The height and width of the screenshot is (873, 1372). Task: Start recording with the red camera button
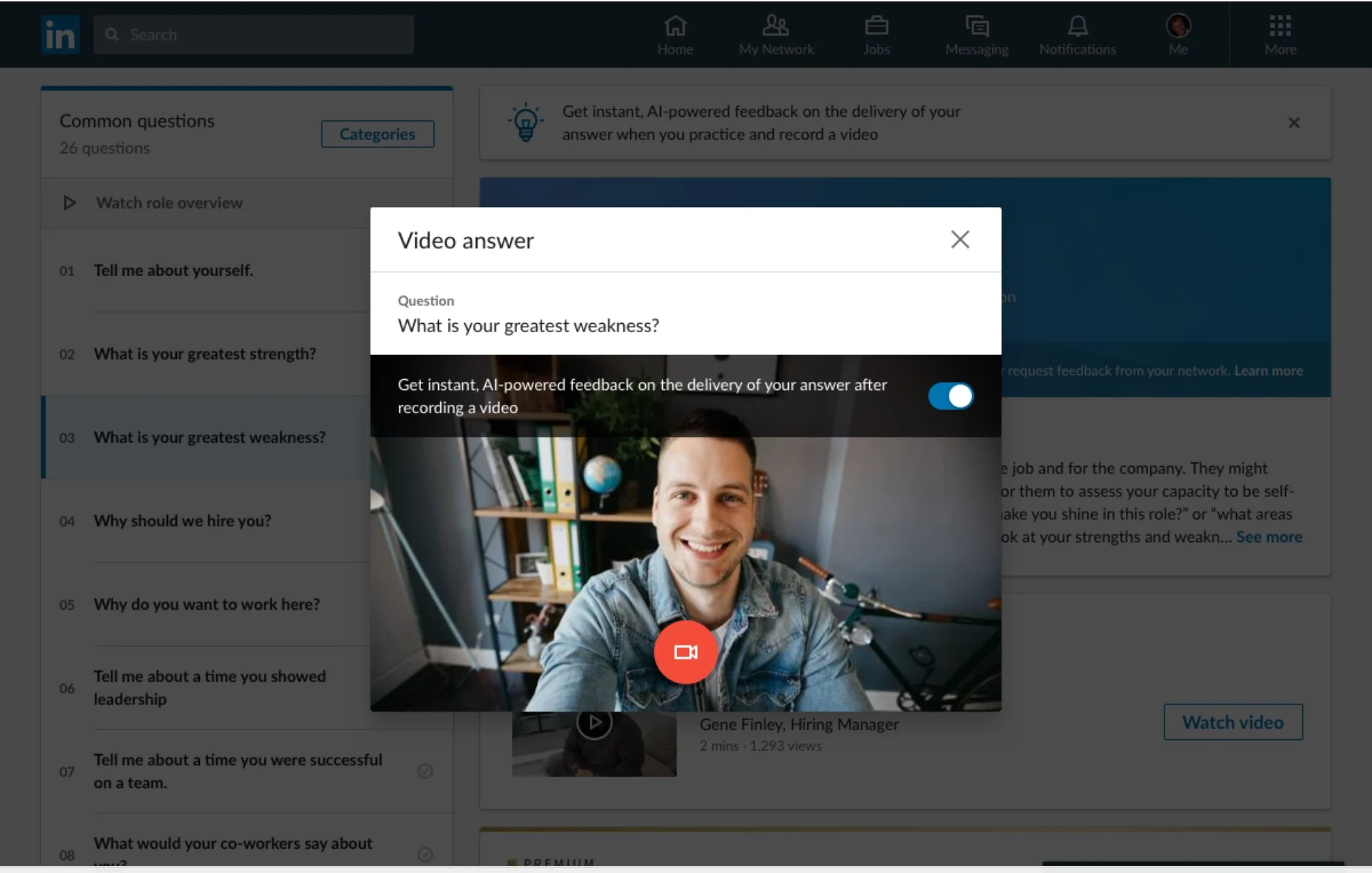[686, 652]
